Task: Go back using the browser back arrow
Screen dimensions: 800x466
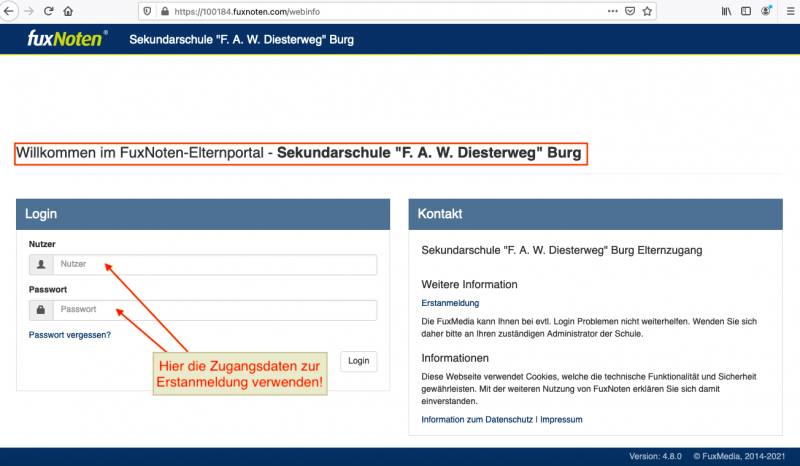Action: 9,11
